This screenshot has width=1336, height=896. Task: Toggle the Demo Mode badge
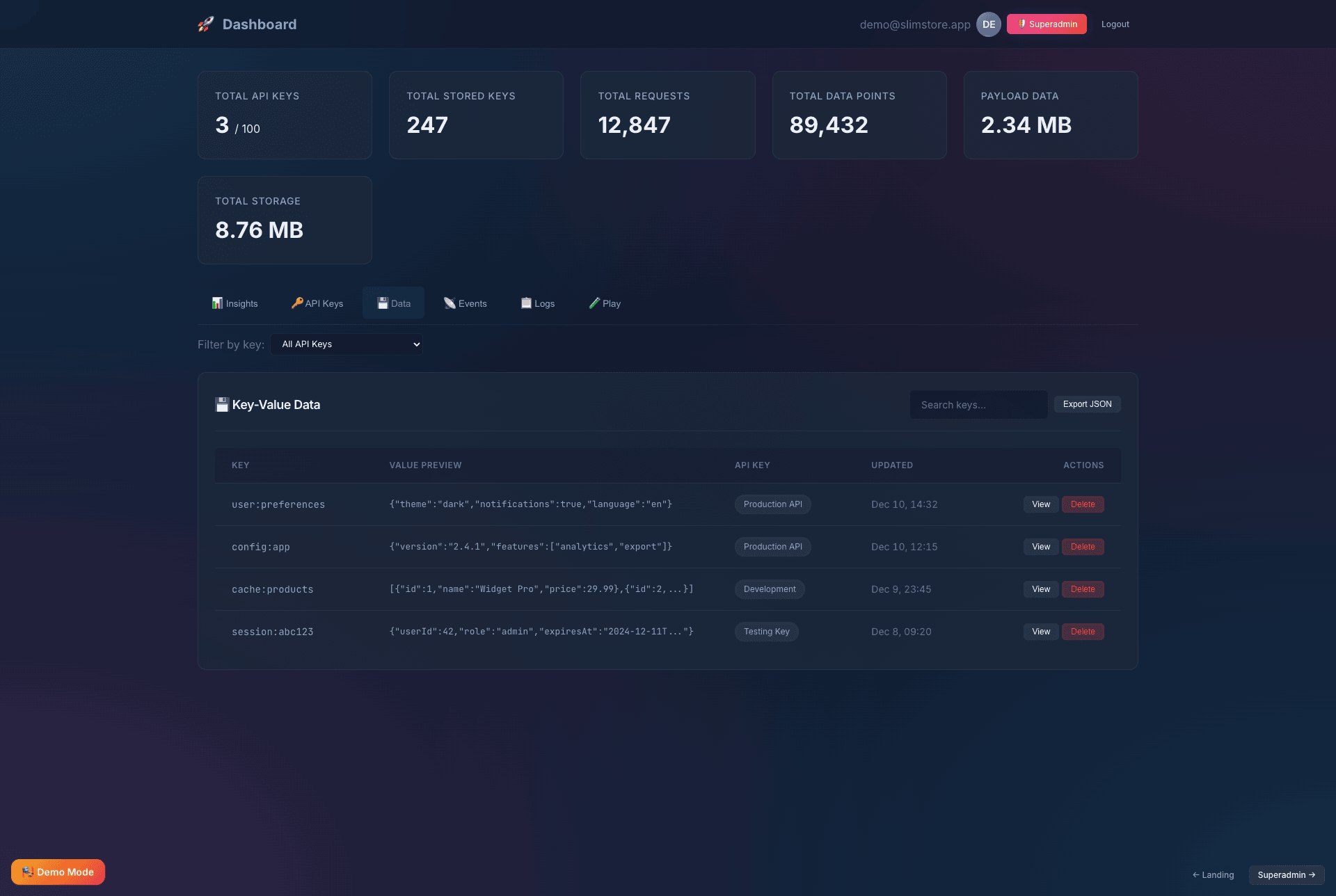point(58,872)
